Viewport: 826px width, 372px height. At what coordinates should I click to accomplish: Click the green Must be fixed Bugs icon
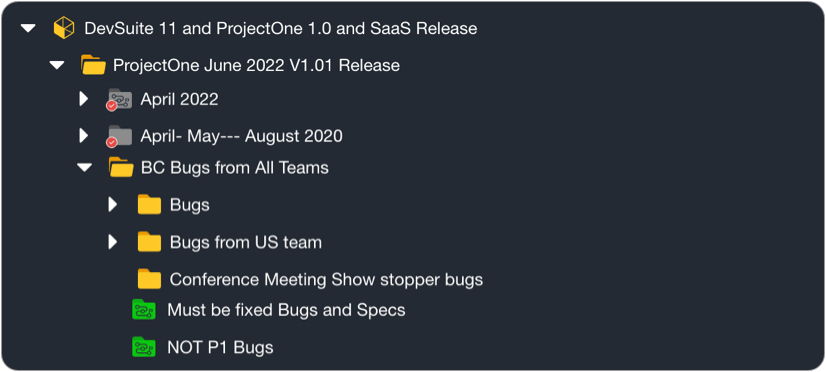click(x=143, y=310)
